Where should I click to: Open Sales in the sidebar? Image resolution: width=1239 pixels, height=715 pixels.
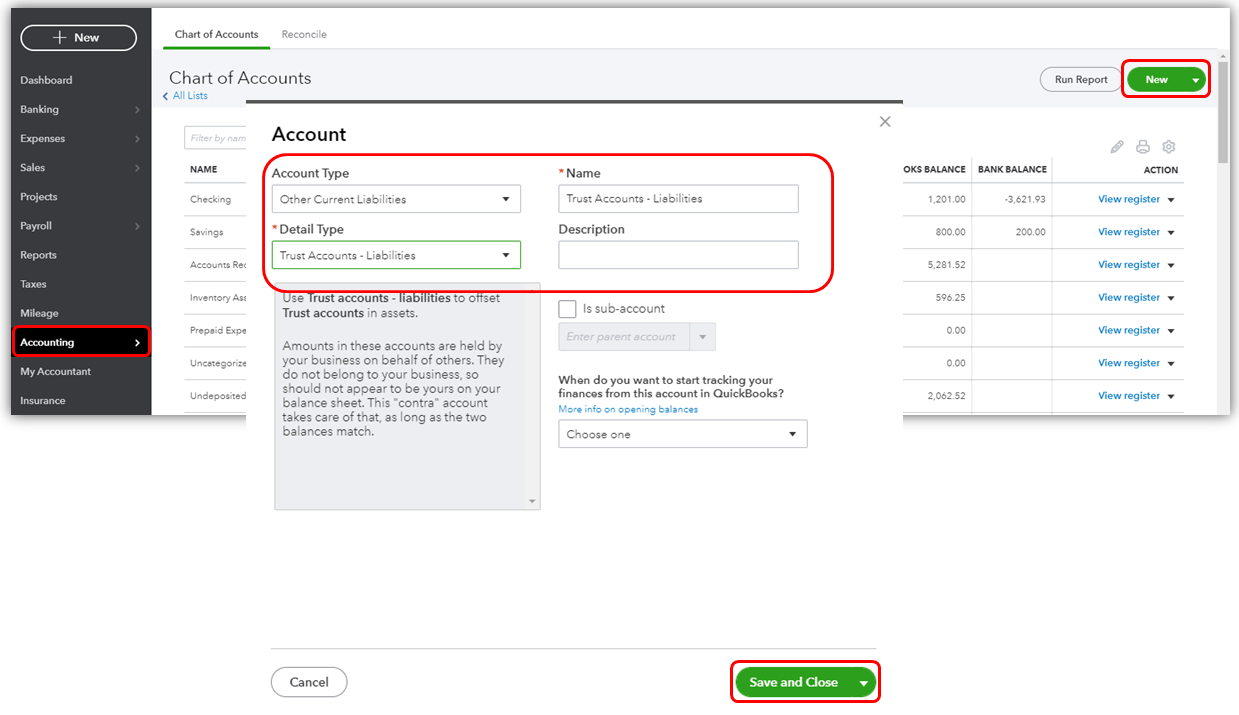click(80, 167)
